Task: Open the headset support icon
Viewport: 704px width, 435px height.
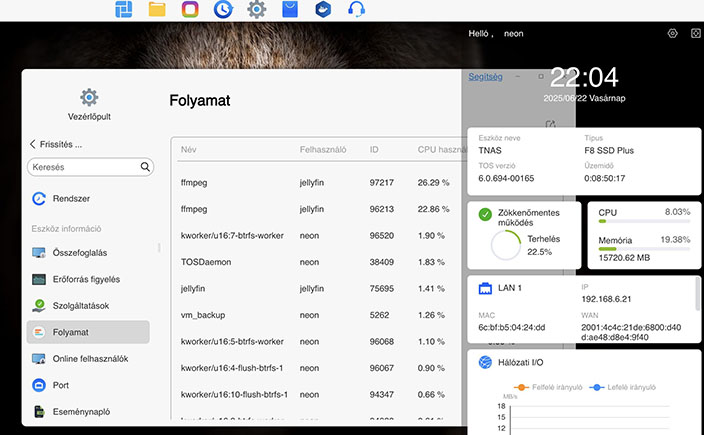Action: pyautogui.click(x=356, y=9)
